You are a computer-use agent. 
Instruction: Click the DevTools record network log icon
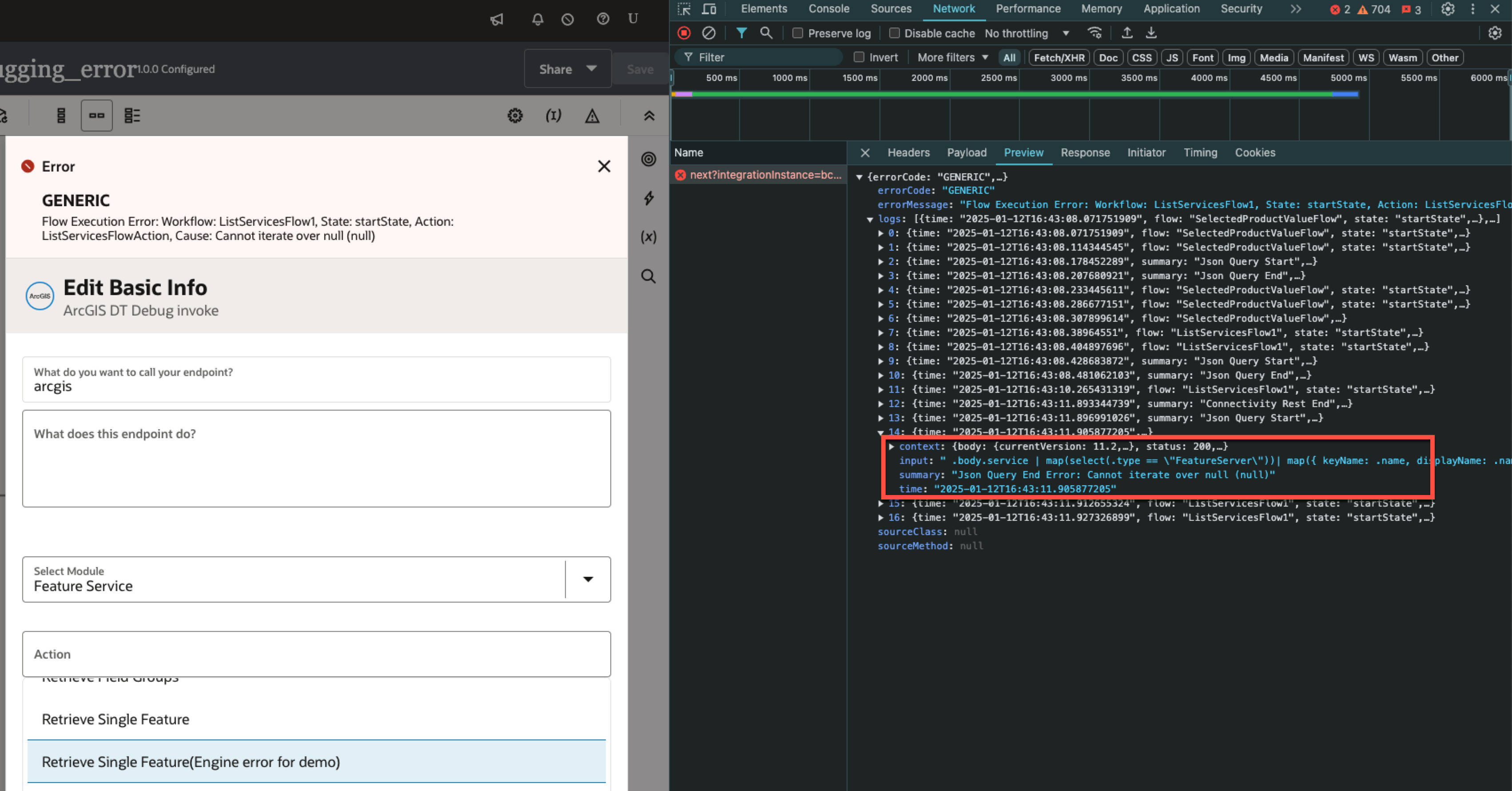(x=684, y=33)
